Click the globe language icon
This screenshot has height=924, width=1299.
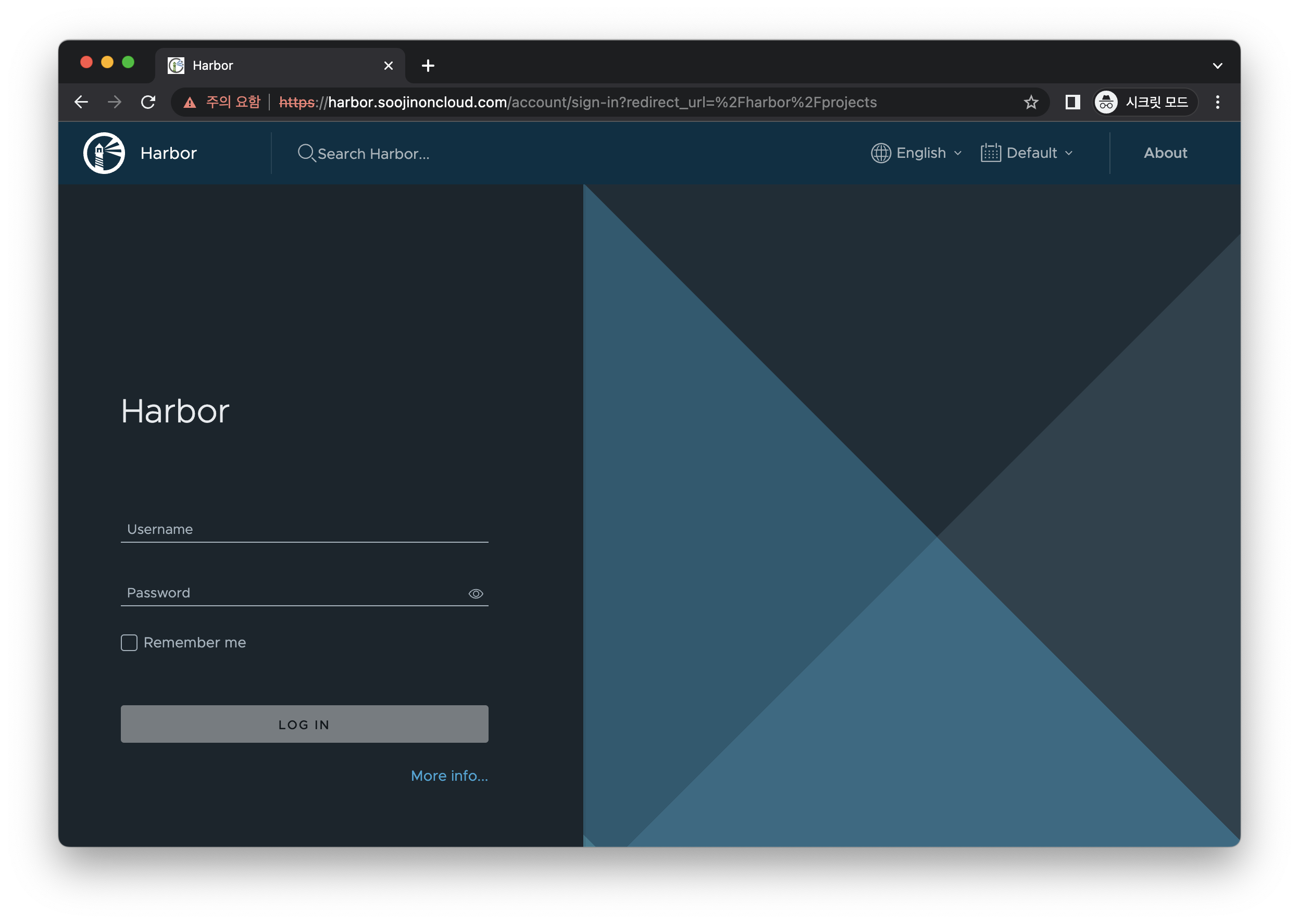pos(881,153)
